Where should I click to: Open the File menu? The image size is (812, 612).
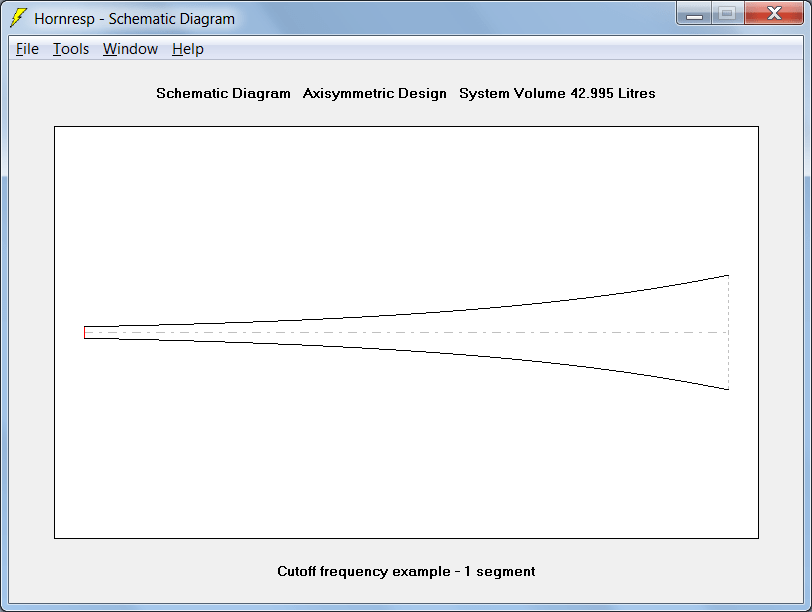[27, 49]
